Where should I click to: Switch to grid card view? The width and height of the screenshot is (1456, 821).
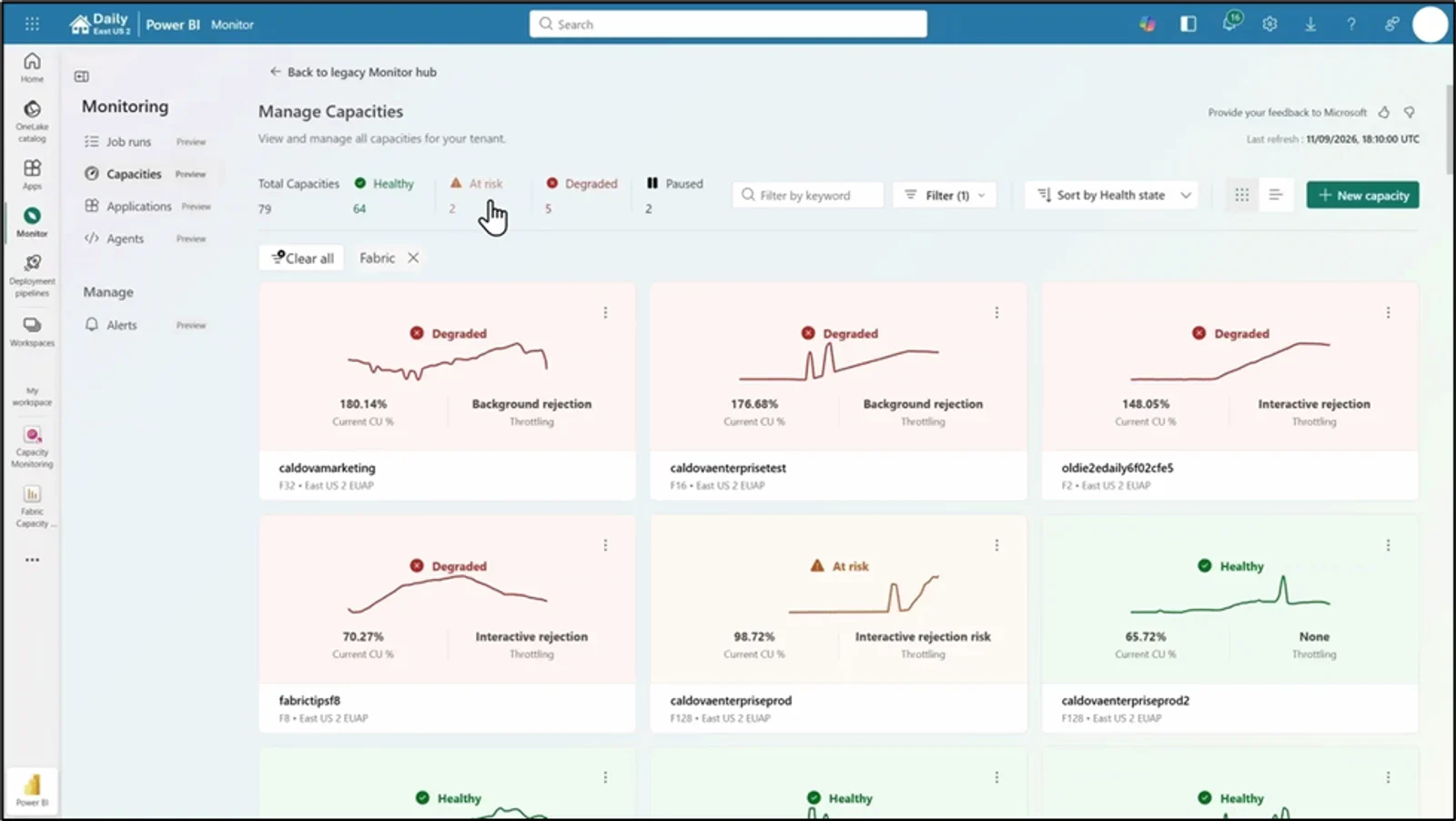click(1241, 195)
